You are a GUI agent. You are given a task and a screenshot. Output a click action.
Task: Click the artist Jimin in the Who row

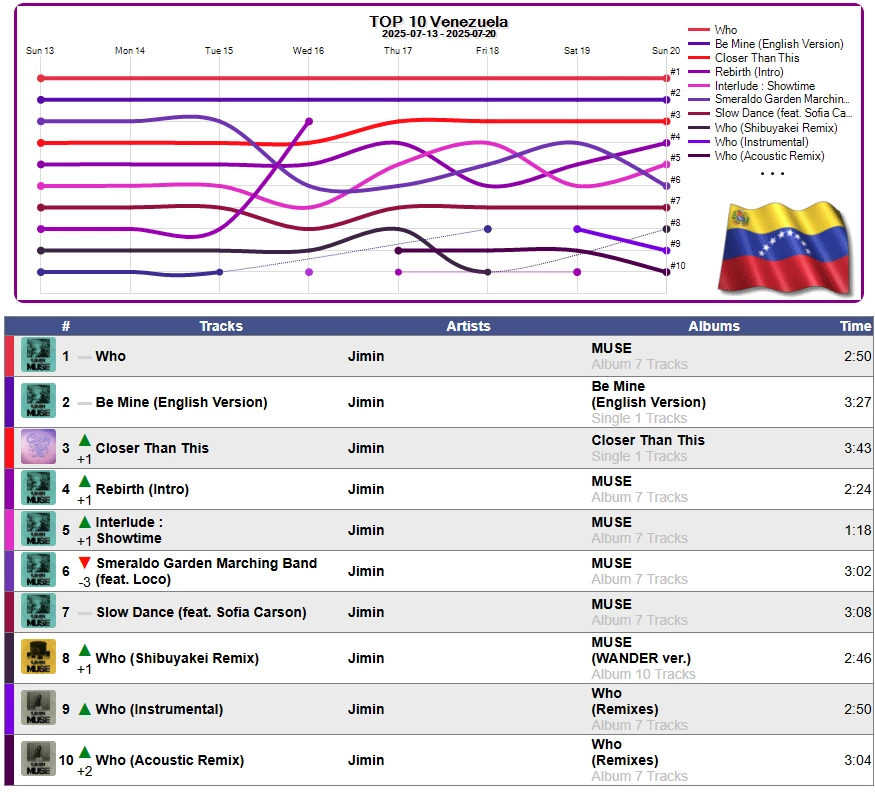click(x=366, y=356)
